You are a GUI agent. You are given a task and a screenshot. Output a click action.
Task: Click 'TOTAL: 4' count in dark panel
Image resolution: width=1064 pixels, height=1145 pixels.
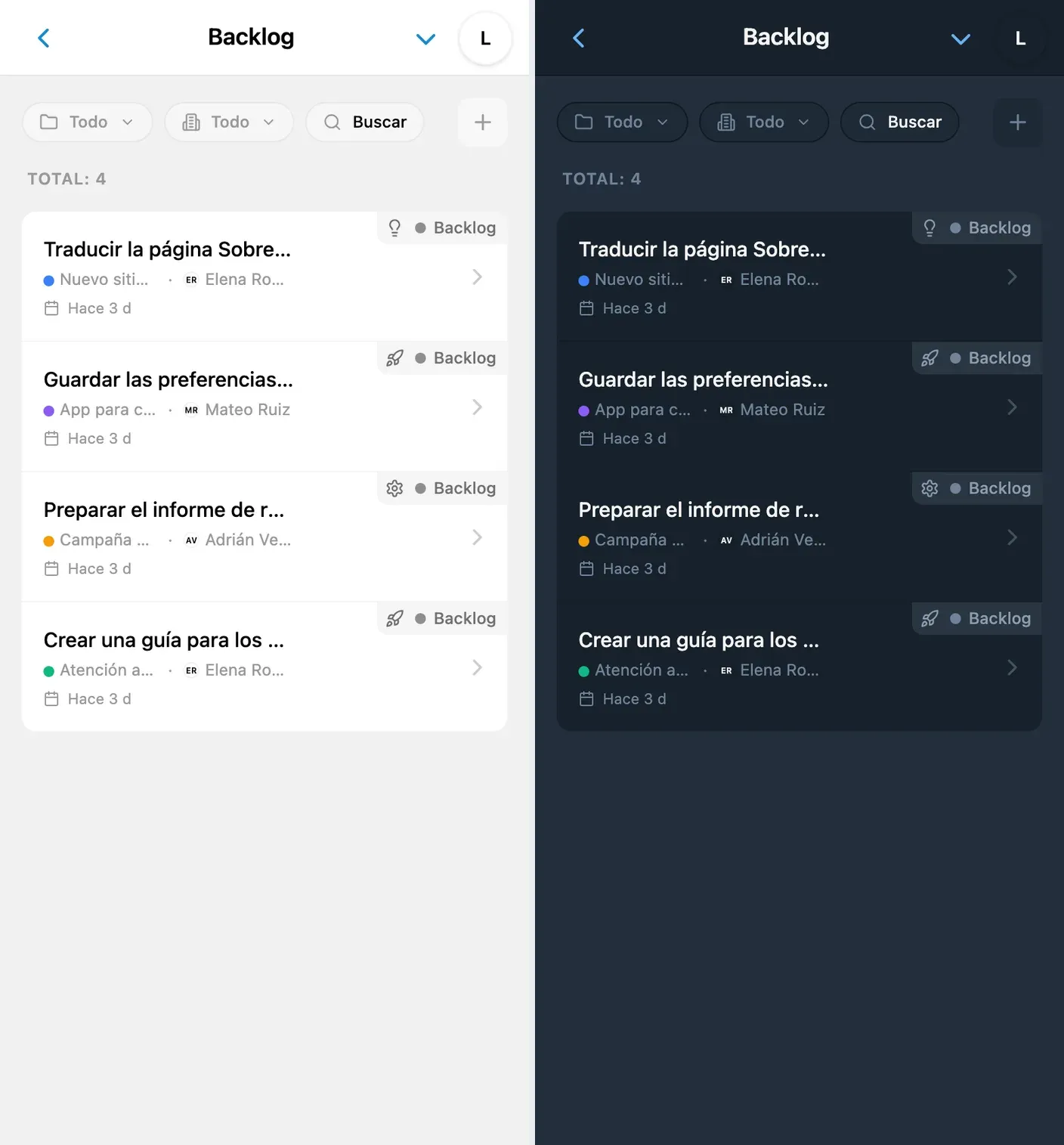602,179
